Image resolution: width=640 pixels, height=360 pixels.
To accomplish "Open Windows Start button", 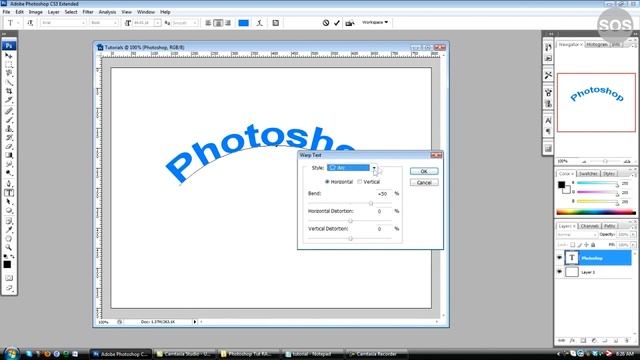I will click(11, 353).
